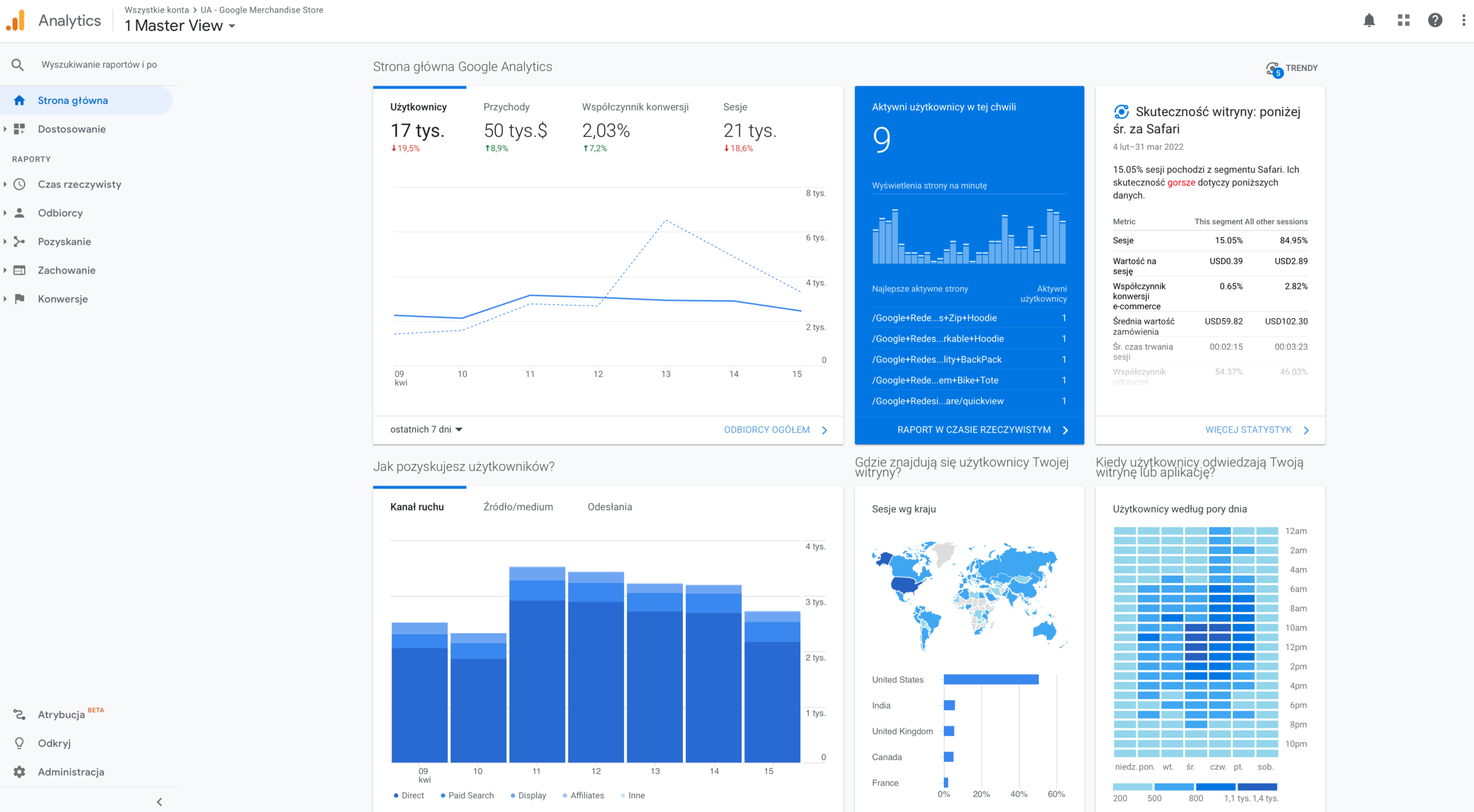Open Administracja in the sidebar
The image size is (1474, 812).
pyautogui.click(x=86, y=772)
